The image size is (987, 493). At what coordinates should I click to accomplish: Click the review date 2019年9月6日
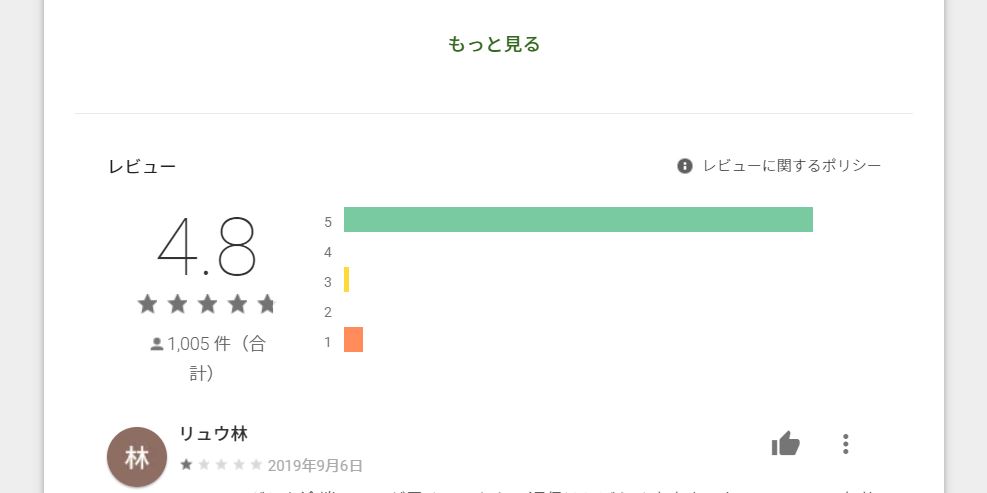315,466
